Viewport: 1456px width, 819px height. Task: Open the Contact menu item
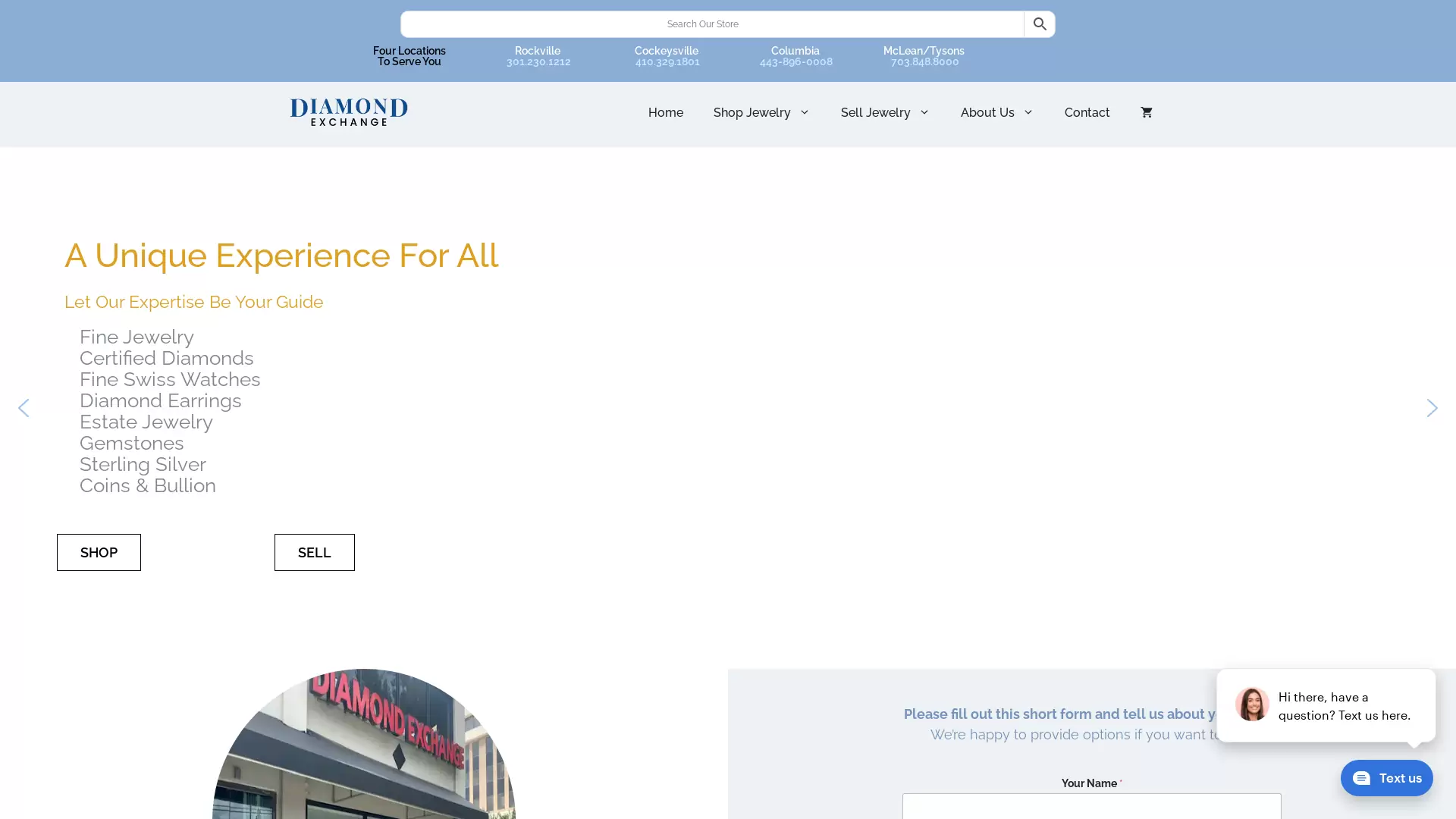pos(1086,112)
